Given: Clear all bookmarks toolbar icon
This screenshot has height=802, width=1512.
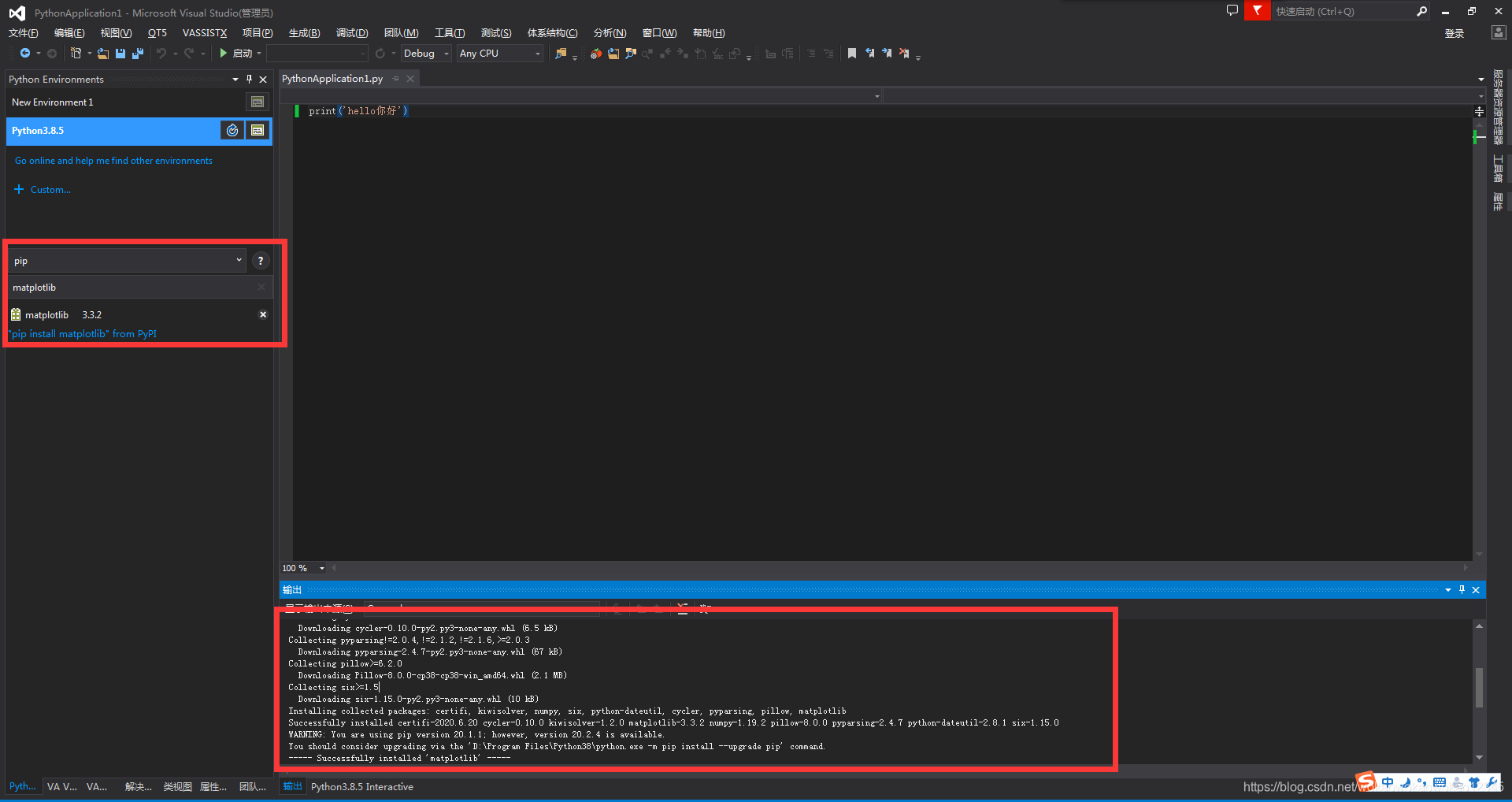Looking at the screenshot, I should pyautogui.click(x=904, y=54).
